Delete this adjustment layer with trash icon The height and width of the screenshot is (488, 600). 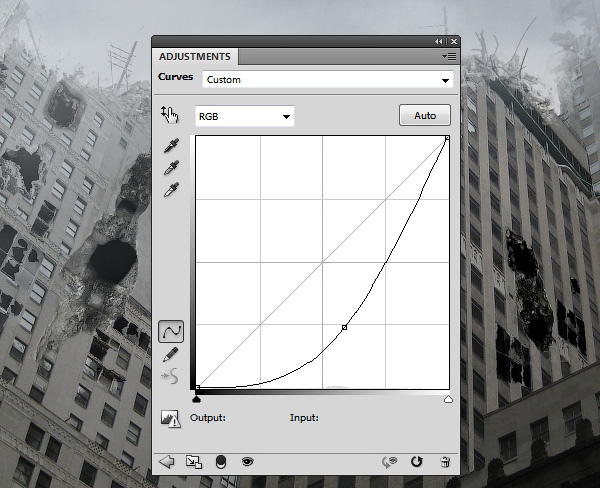tap(445, 461)
